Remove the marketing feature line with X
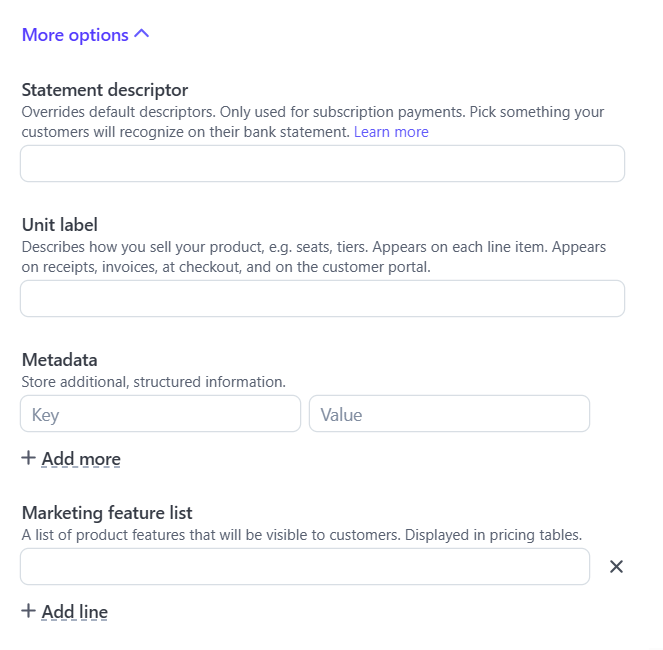The width and height of the screenshot is (663, 650). [x=616, y=567]
